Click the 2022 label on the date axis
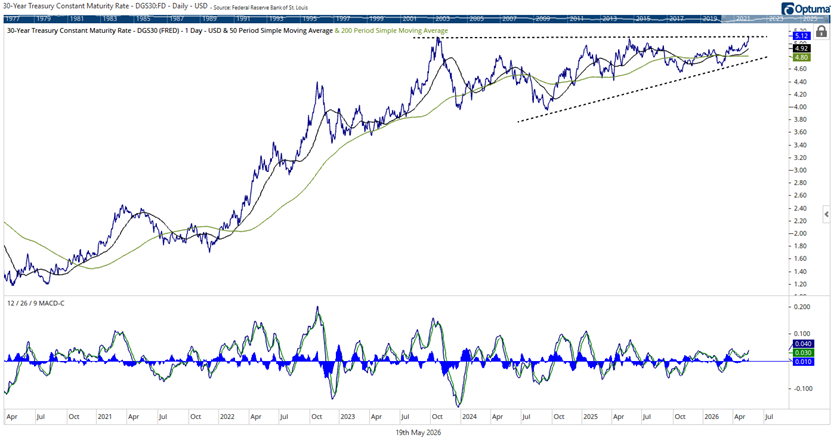Screen dimensions: 834x444 click(227, 417)
